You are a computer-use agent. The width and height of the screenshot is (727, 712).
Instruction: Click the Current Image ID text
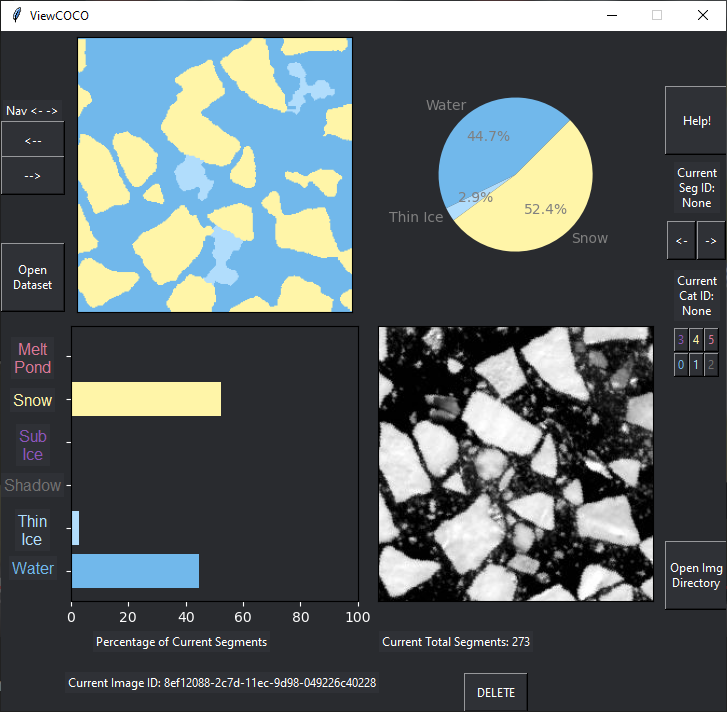pyautogui.click(x=222, y=682)
